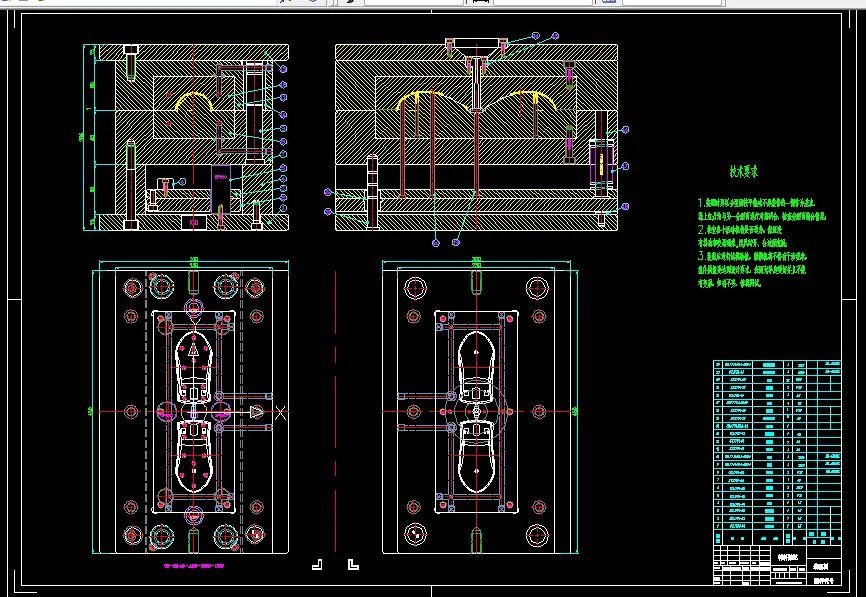866x597 pixels.
Task: Click the right L-shaped corner mark at bottom center
Action: [351, 565]
